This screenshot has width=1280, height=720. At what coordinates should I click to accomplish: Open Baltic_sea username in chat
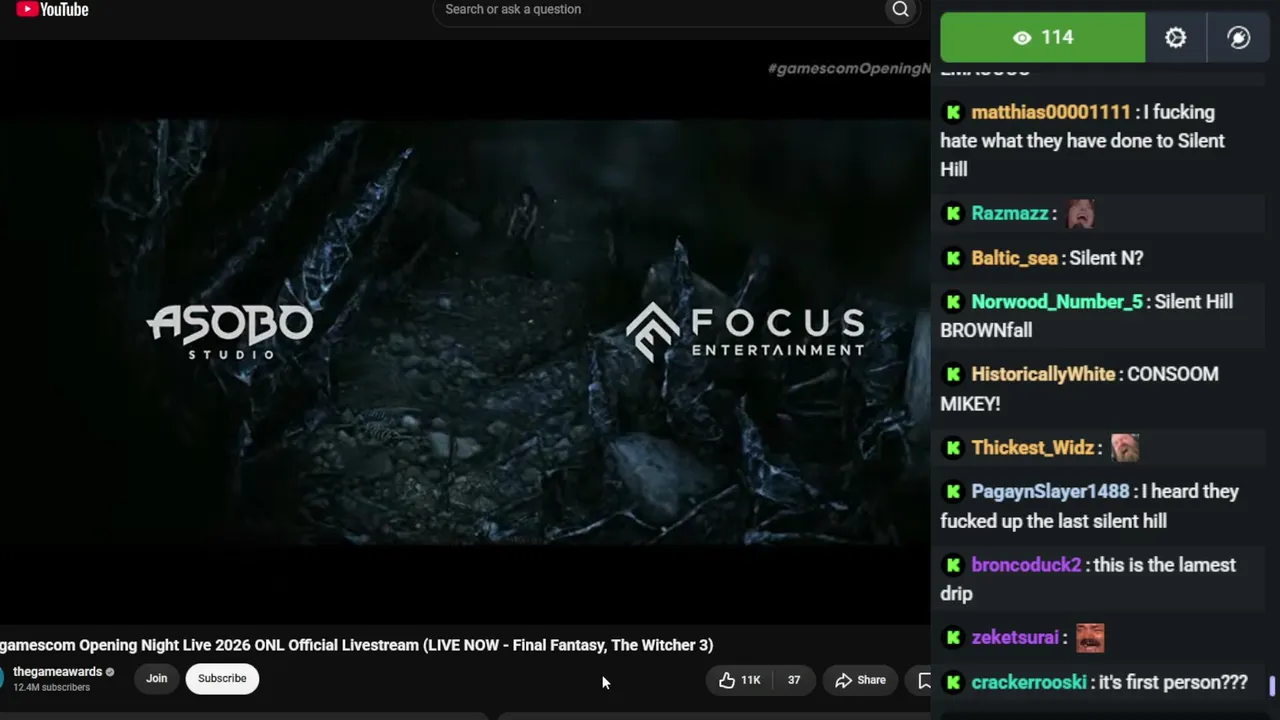[x=1015, y=258]
